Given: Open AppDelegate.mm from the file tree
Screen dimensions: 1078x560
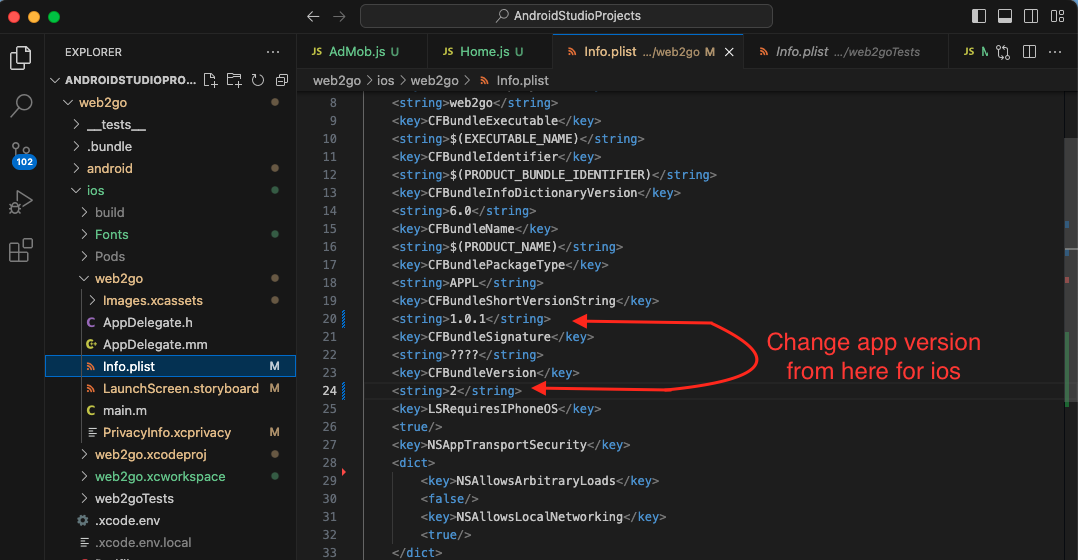Looking at the screenshot, I should tap(154, 344).
